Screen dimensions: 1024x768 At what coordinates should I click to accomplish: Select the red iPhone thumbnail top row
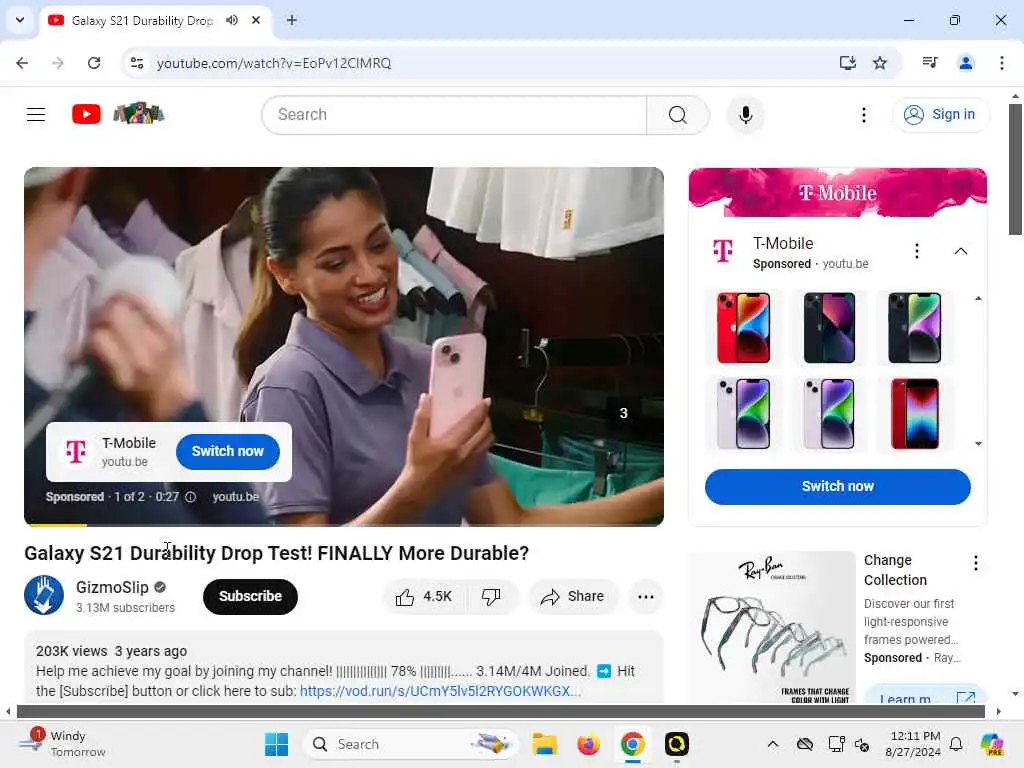[743, 328]
